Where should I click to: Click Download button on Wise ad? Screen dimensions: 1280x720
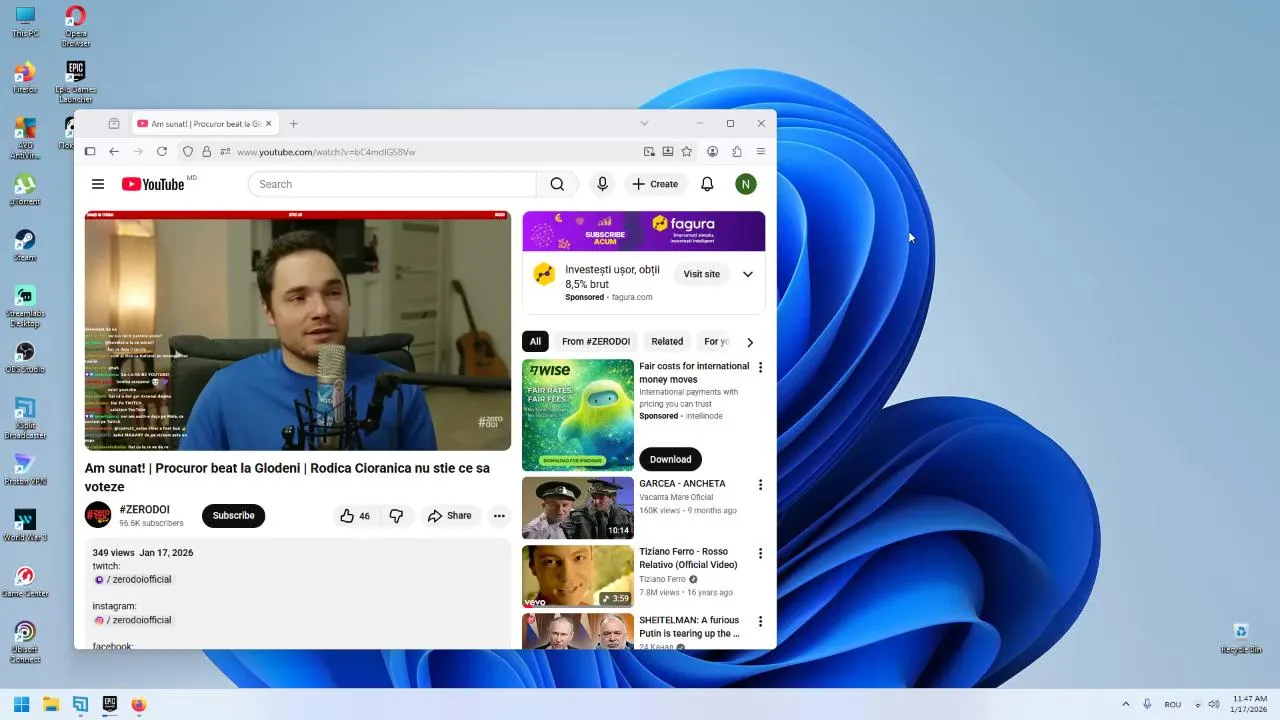point(670,460)
